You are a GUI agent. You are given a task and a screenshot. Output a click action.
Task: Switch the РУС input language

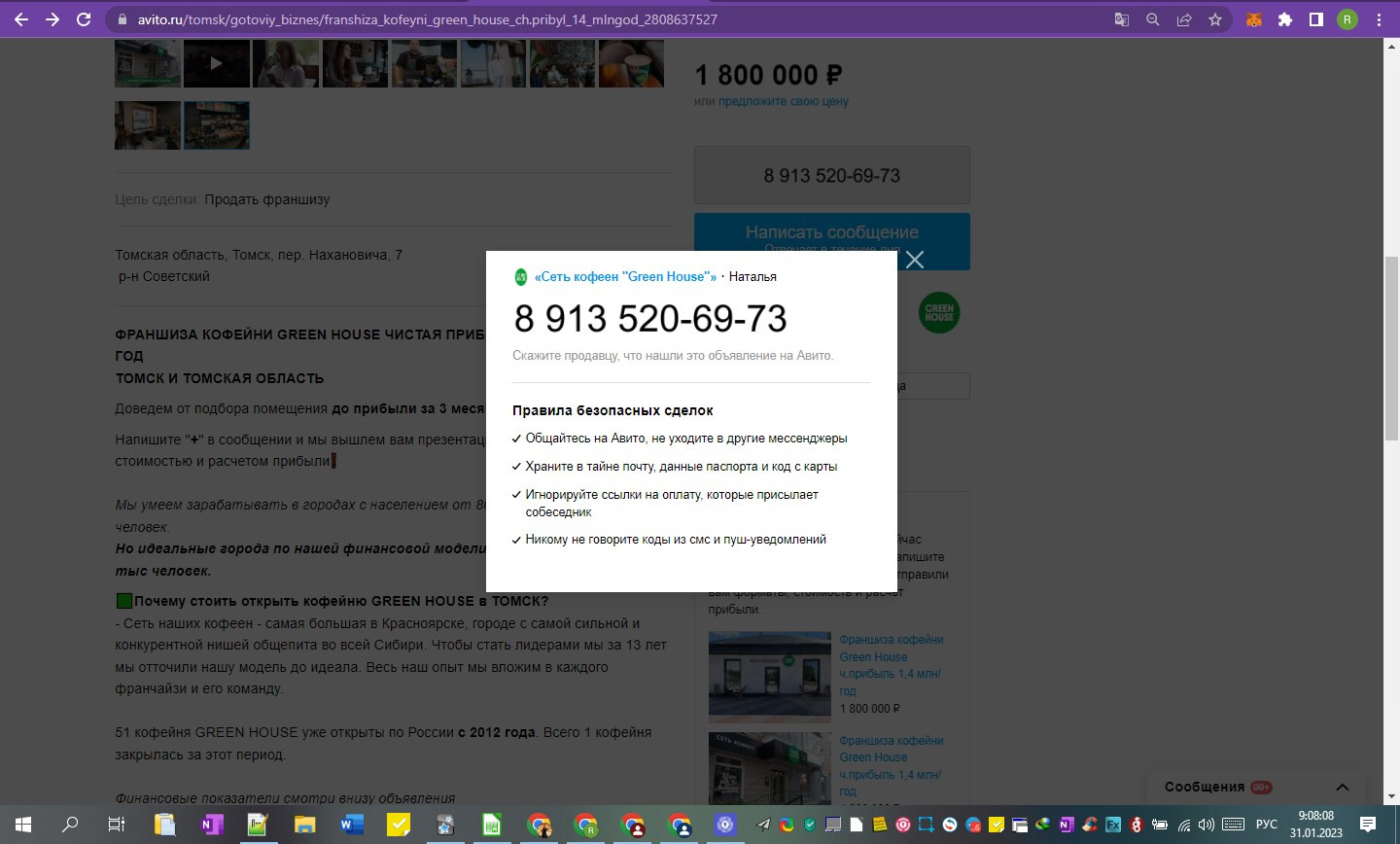tap(1267, 825)
